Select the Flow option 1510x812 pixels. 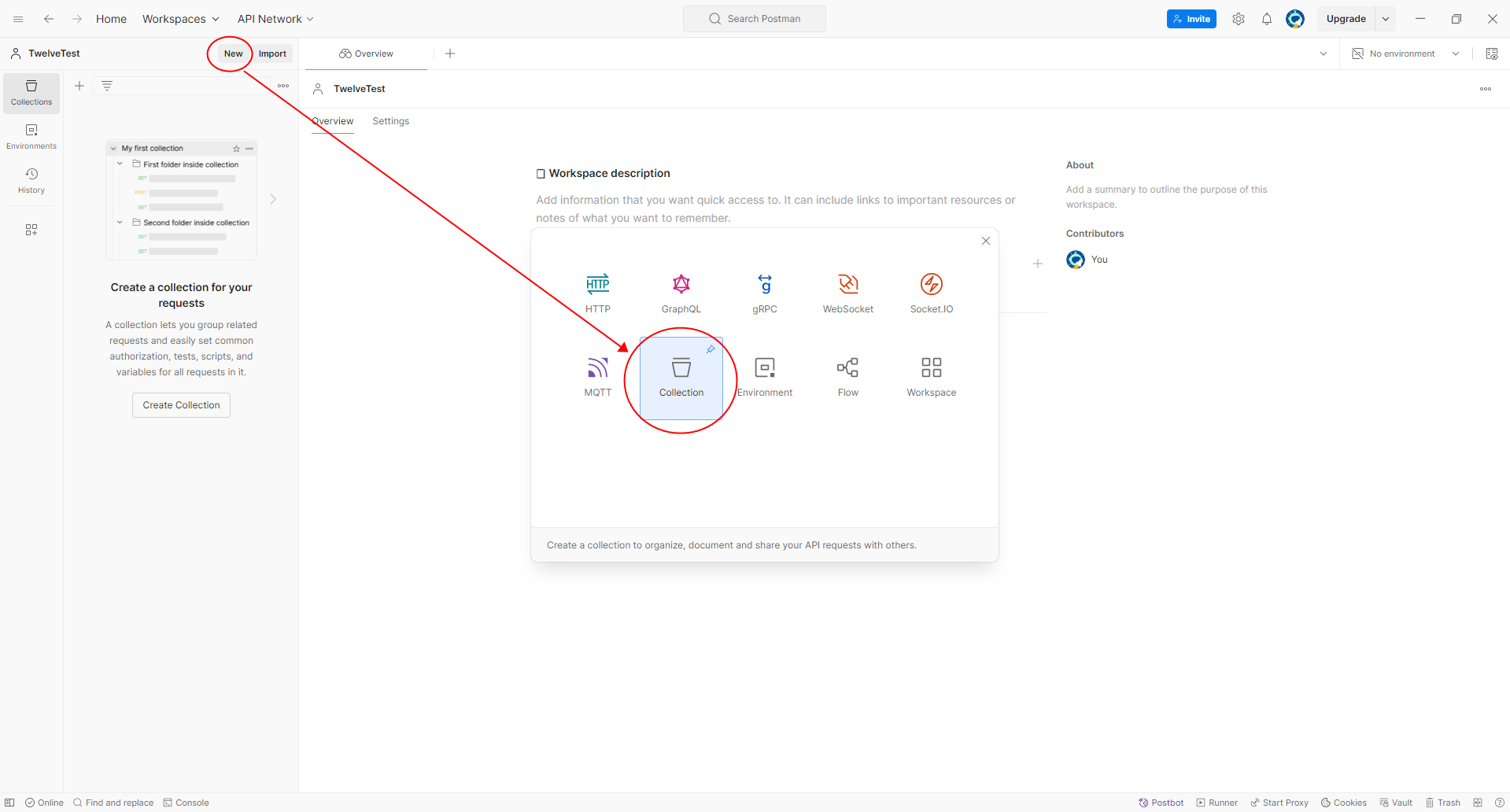(x=848, y=378)
